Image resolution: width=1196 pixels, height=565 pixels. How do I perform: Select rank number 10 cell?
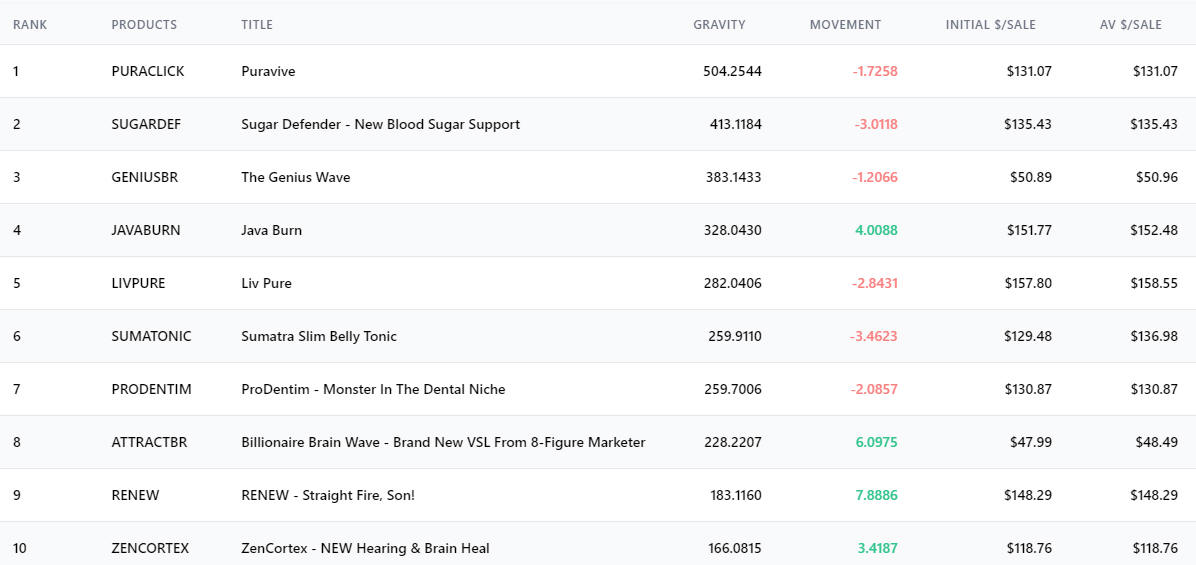[19, 548]
